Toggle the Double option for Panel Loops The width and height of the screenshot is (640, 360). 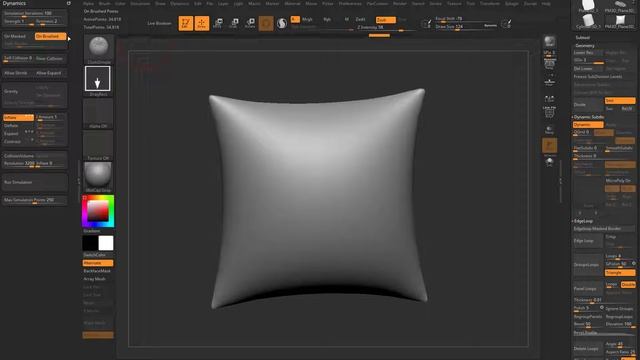coord(628,284)
